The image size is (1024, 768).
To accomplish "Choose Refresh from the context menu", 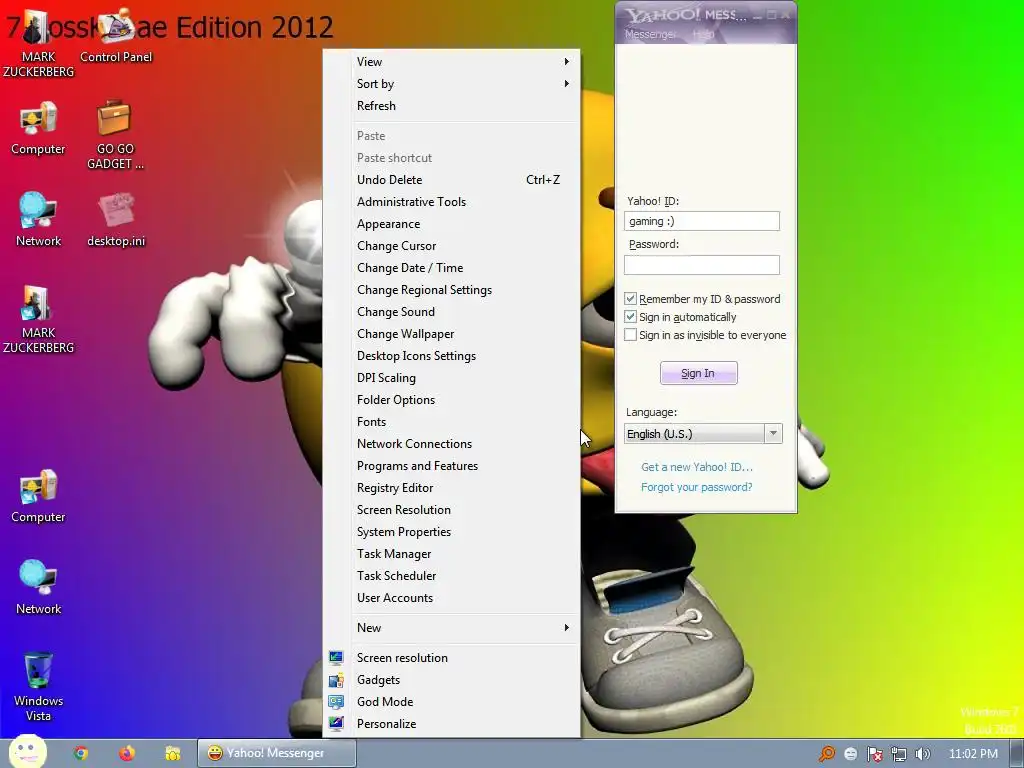I will point(451,106).
